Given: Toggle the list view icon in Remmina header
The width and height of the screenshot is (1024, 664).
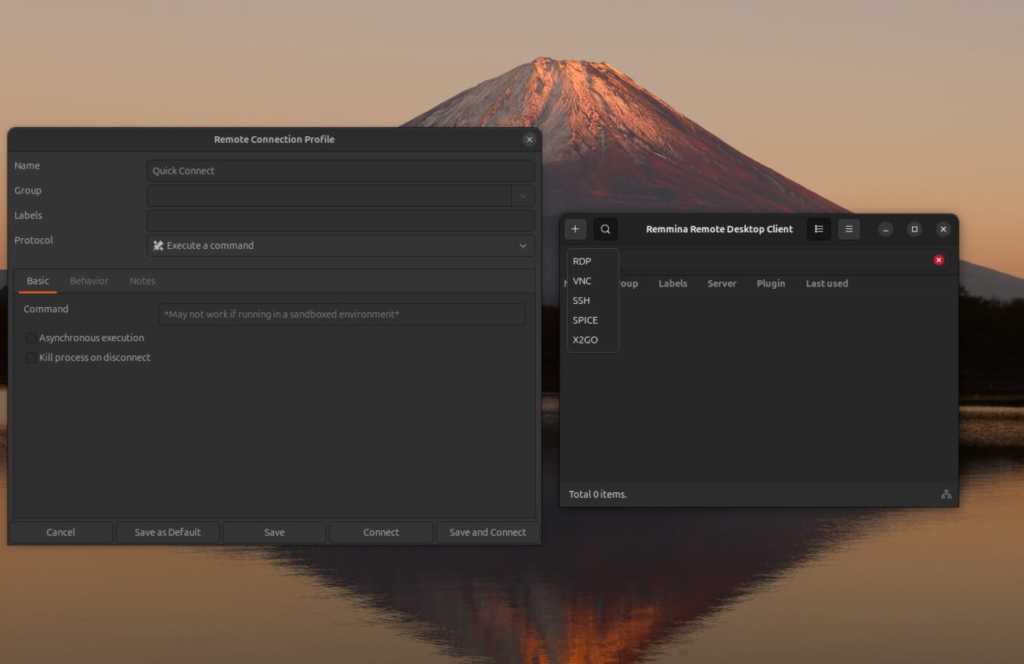Looking at the screenshot, I should click(x=819, y=229).
